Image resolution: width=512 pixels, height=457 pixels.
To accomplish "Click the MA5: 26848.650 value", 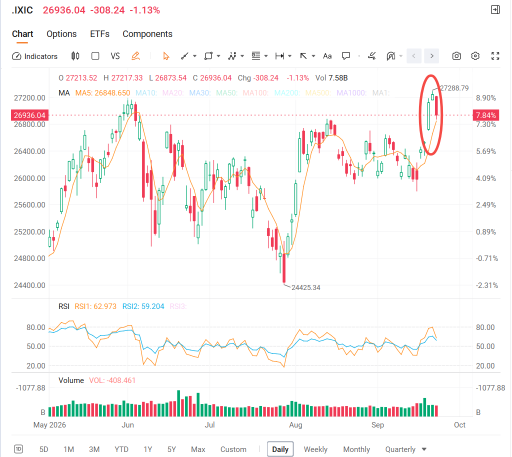I will click(x=103, y=93).
